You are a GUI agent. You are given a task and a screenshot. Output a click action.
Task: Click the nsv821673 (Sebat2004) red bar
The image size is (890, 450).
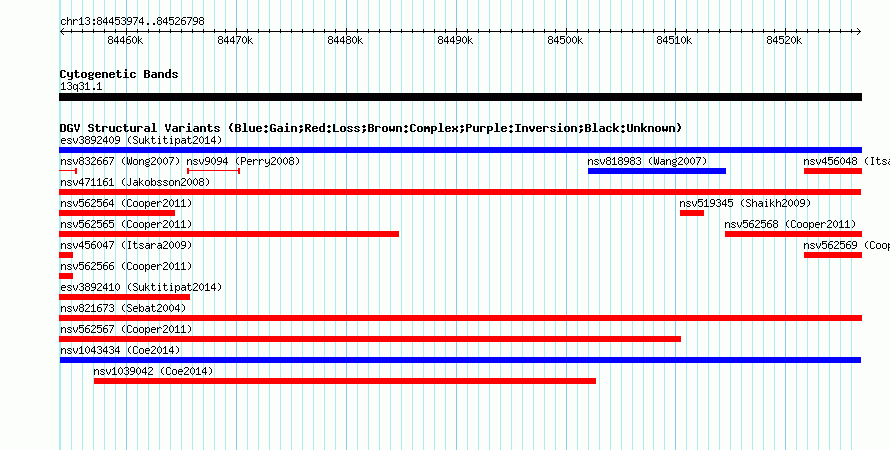pyautogui.click(x=460, y=318)
